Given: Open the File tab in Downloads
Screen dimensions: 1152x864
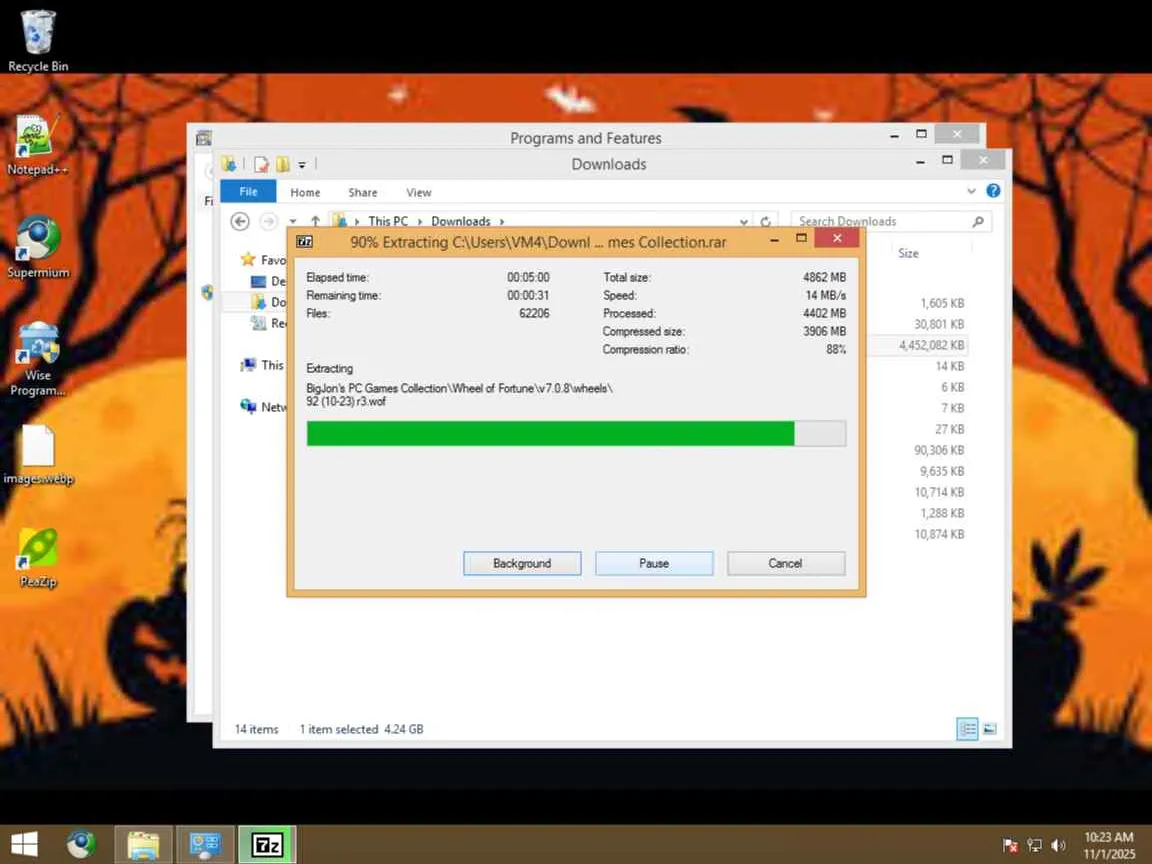Looking at the screenshot, I should [x=248, y=192].
